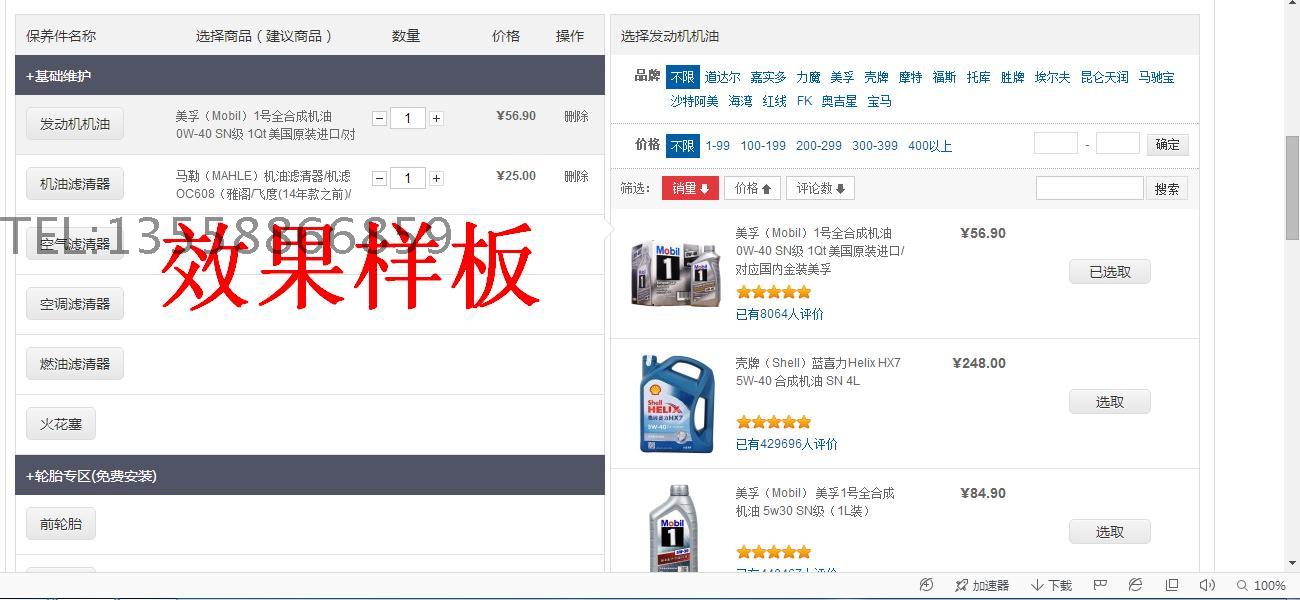Click 已选取 button for Mobil ¥56.90
This screenshot has height=600, width=1300.
[x=1110, y=272]
